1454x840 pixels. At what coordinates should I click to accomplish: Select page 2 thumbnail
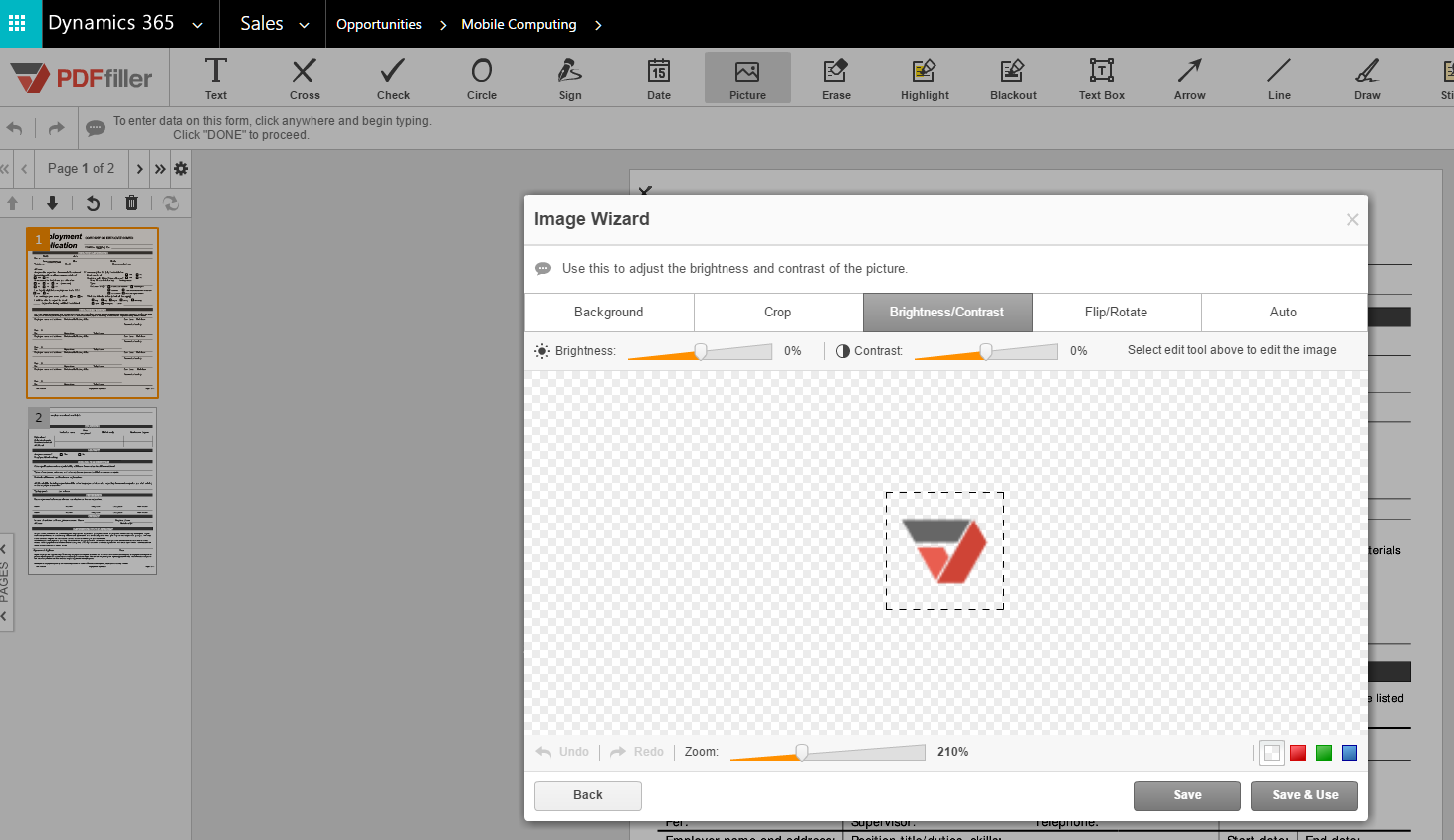pos(93,491)
